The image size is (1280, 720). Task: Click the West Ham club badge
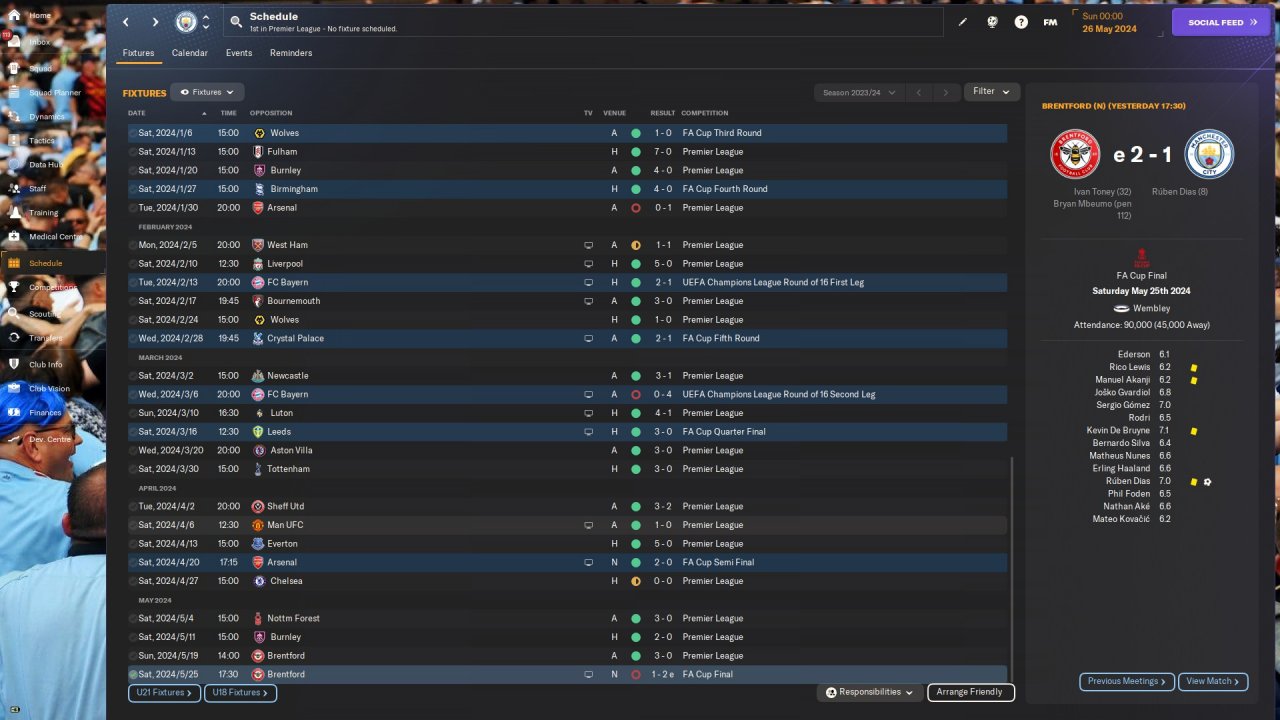257,245
